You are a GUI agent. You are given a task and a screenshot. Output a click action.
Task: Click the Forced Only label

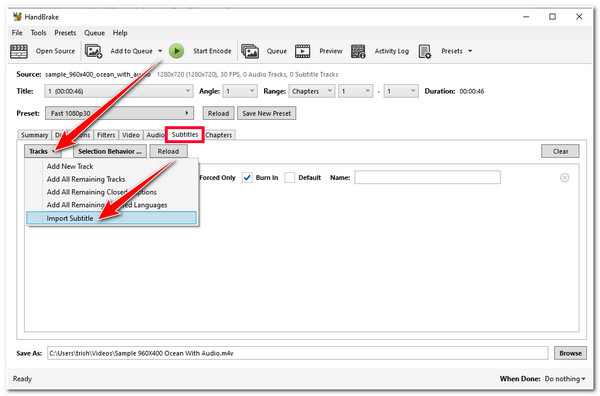click(x=217, y=178)
